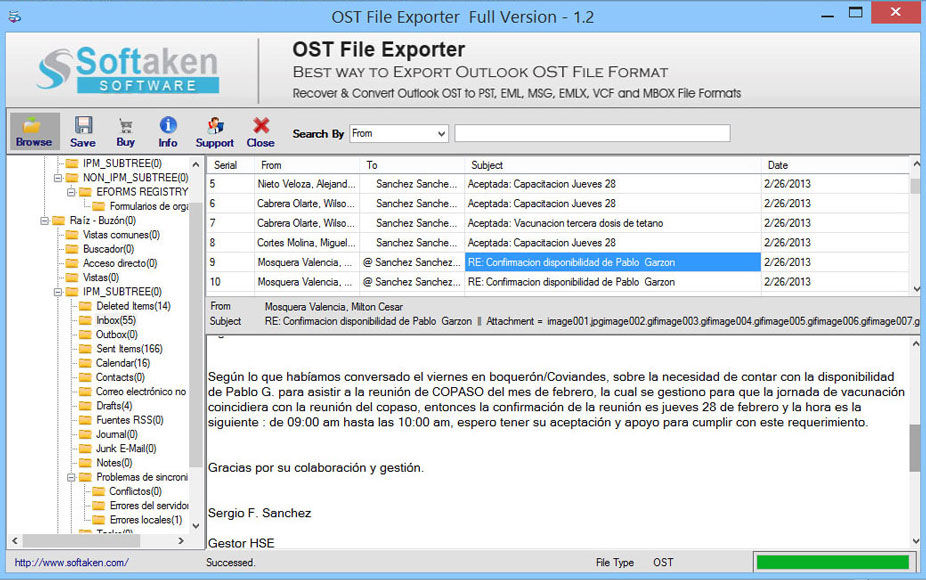Select the 'NON_IPM_SUBTREE(0)' folder label
The width and height of the screenshot is (926, 580).
pos(136,178)
